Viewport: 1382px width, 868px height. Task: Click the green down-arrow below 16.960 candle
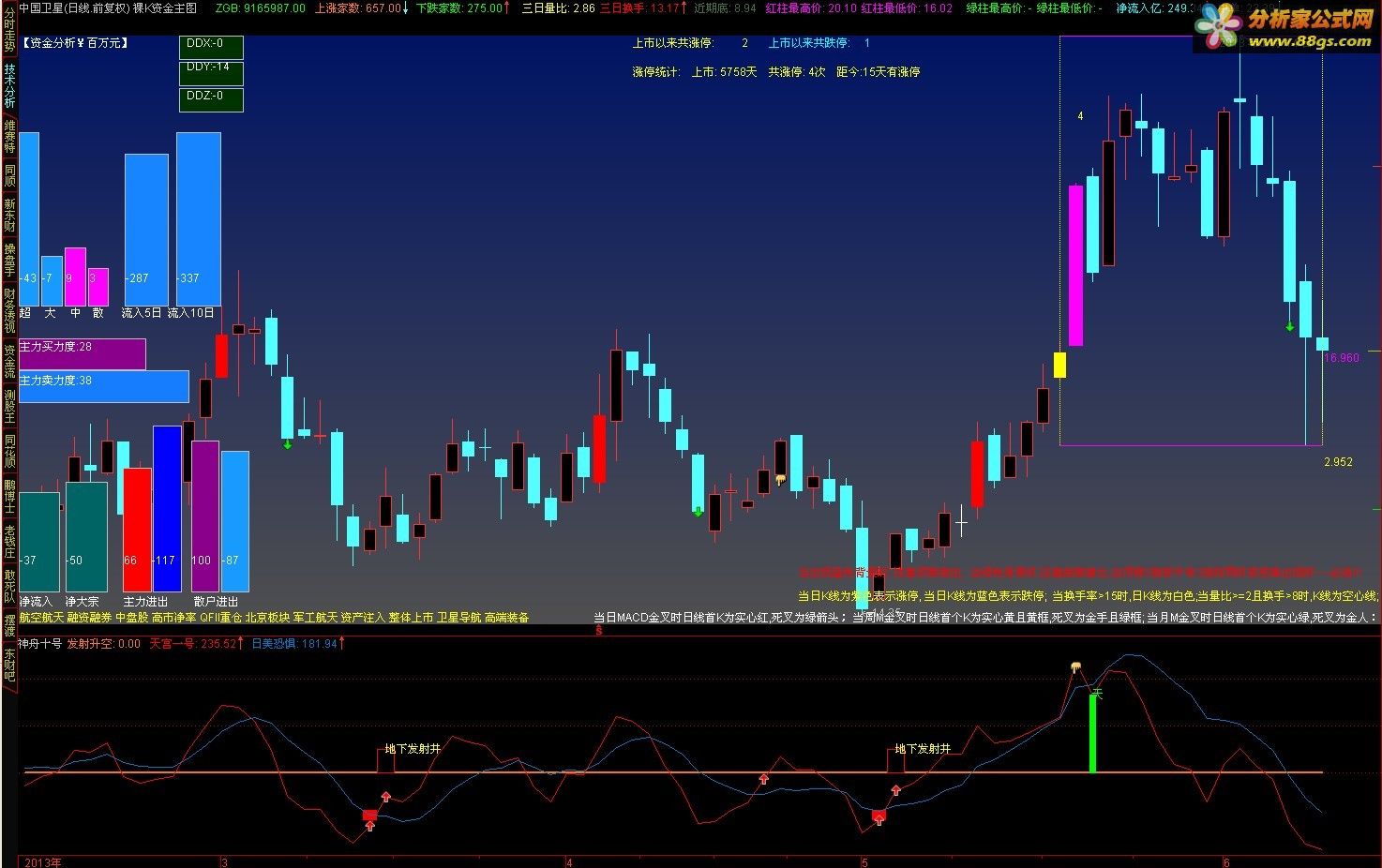point(1290,327)
